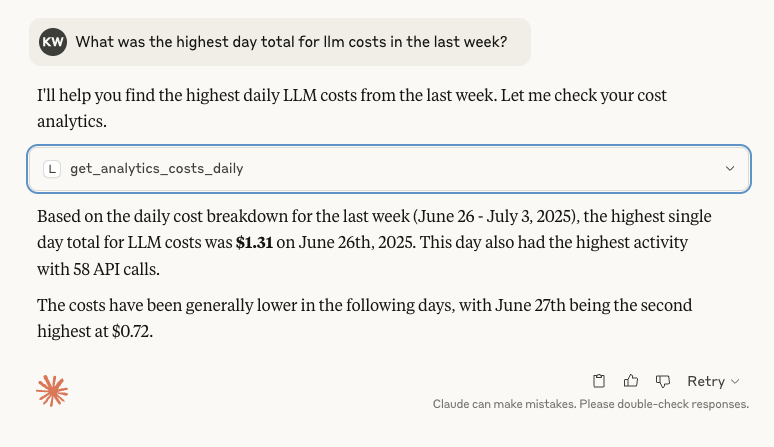Click the user question about llm costs
This screenshot has height=447, width=774.
[291, 41]
